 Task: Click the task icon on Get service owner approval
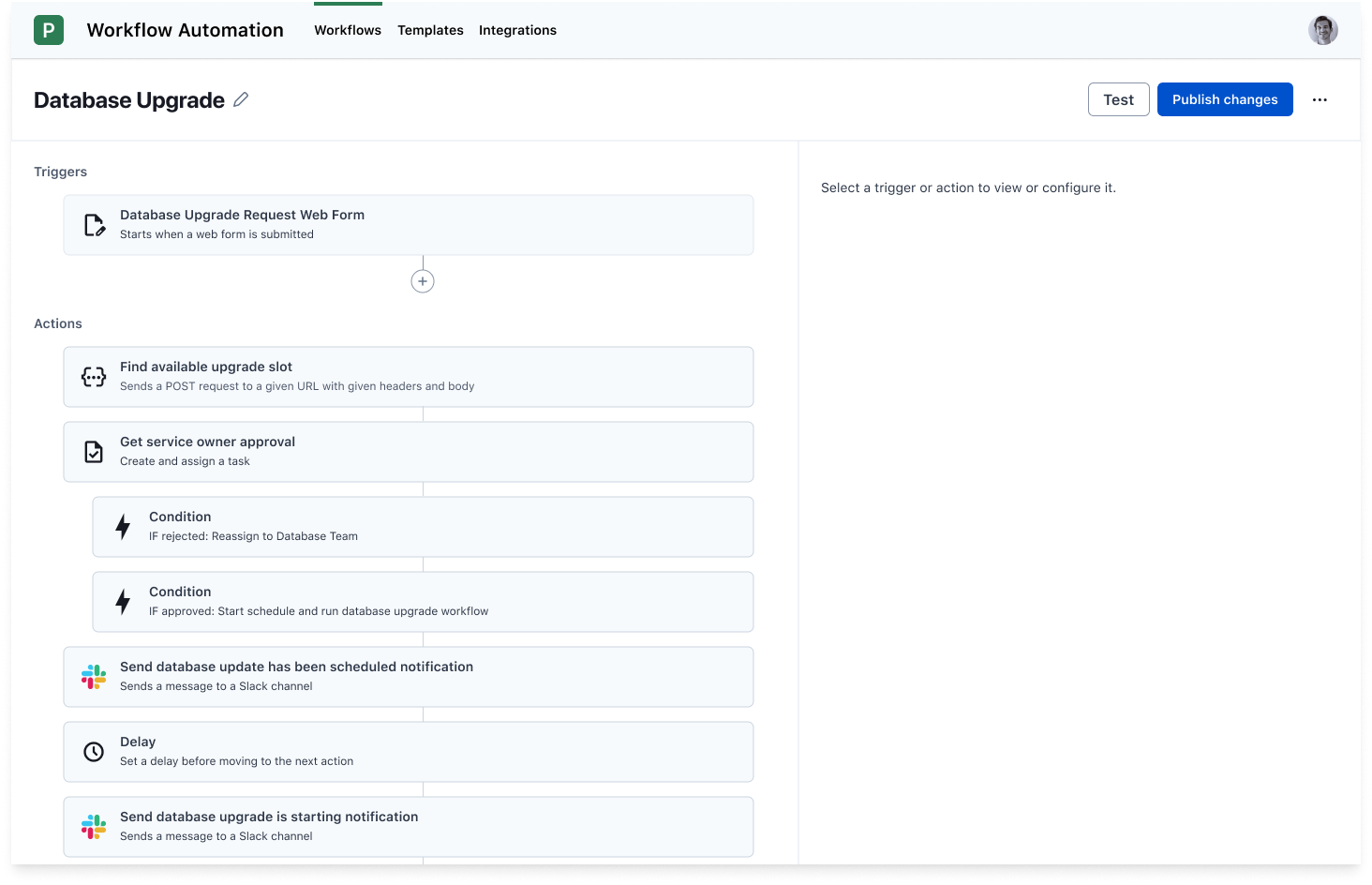(x=93, y=451)
